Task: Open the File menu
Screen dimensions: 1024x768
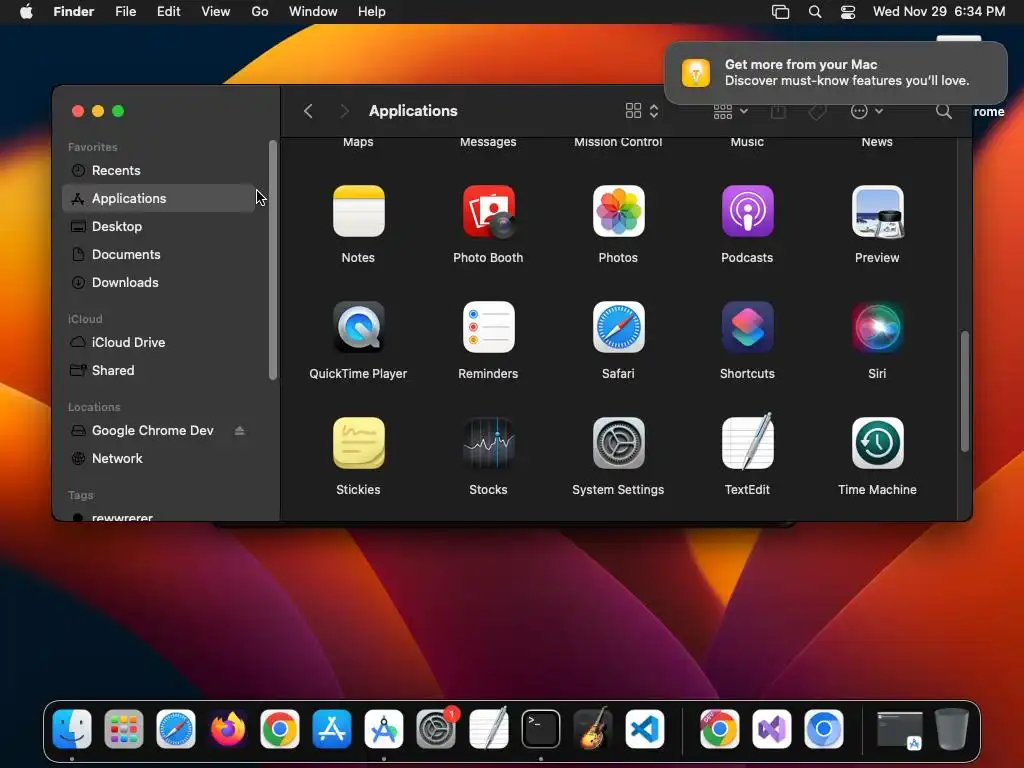Action: pyautogui.click(x=125, y=12)
